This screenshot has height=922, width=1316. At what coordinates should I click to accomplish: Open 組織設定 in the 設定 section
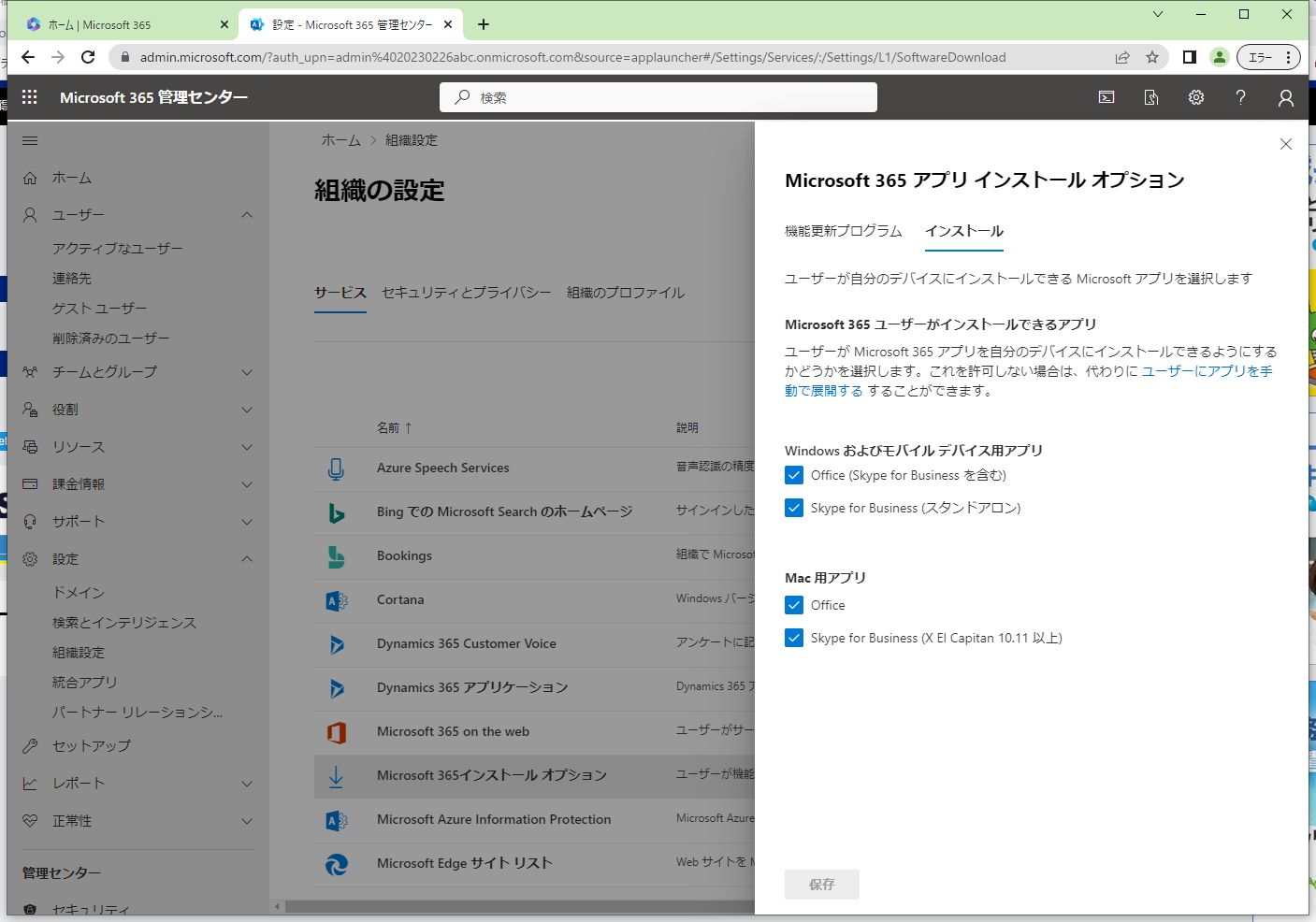(x=79, y=653)
